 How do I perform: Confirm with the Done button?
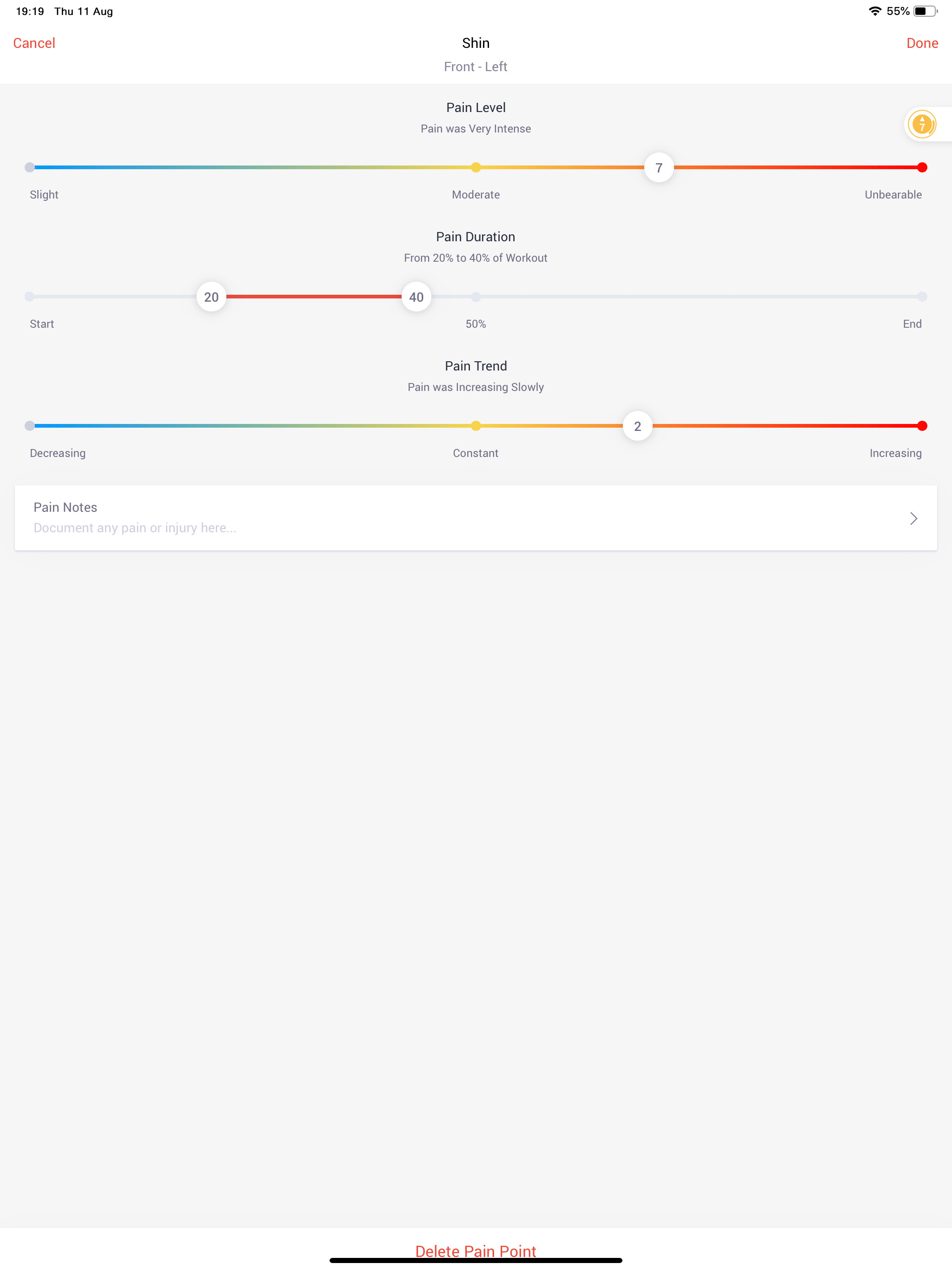point(922,42)
